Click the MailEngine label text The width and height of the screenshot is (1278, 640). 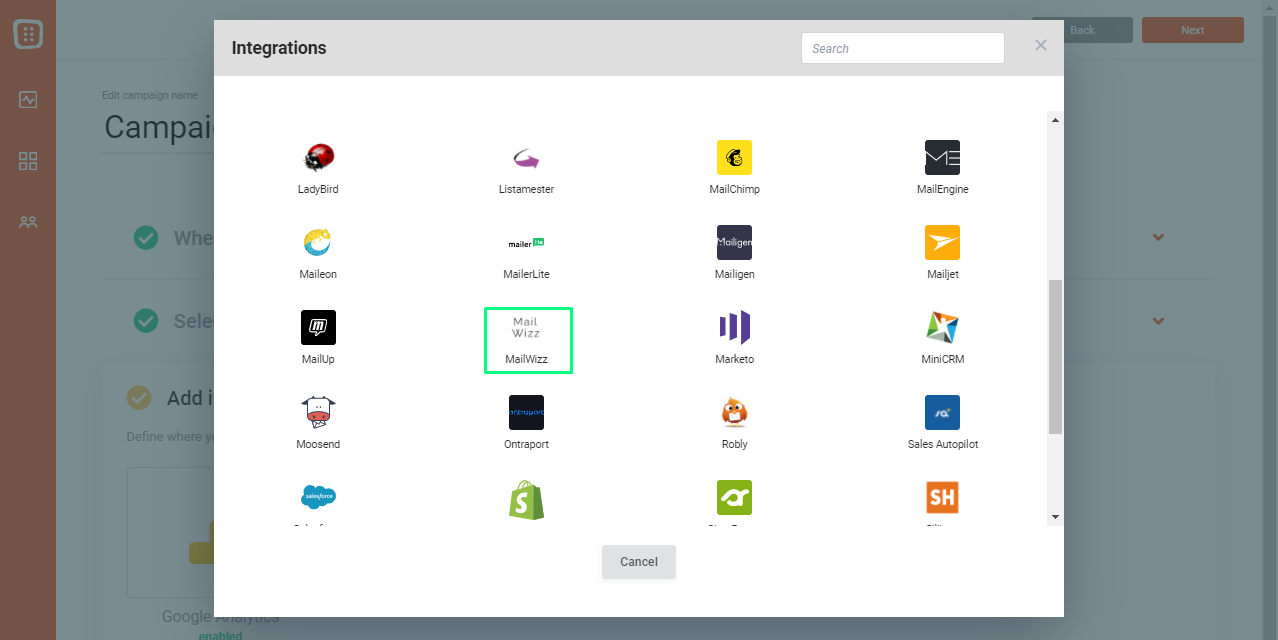click(x=942, y=189)
